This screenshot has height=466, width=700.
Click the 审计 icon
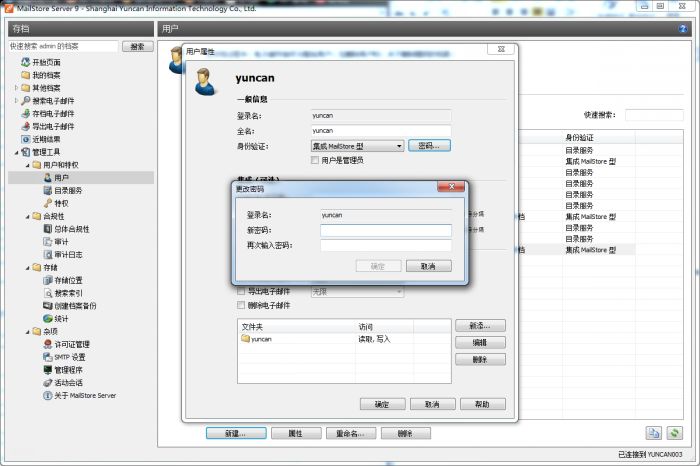pos(48,241)
